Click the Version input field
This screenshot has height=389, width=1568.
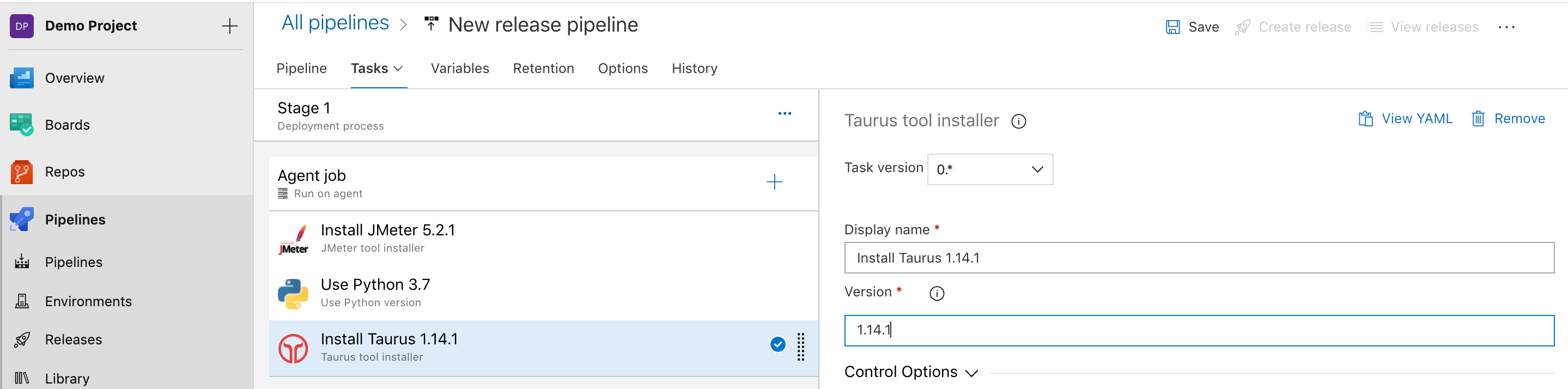pos(1199,331)
